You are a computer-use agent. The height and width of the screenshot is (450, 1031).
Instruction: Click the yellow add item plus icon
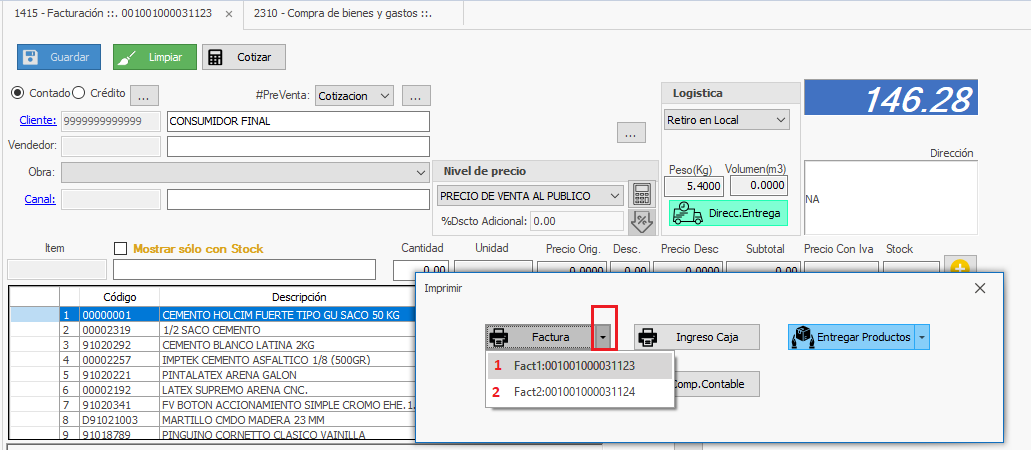click(x=960, y=269)
